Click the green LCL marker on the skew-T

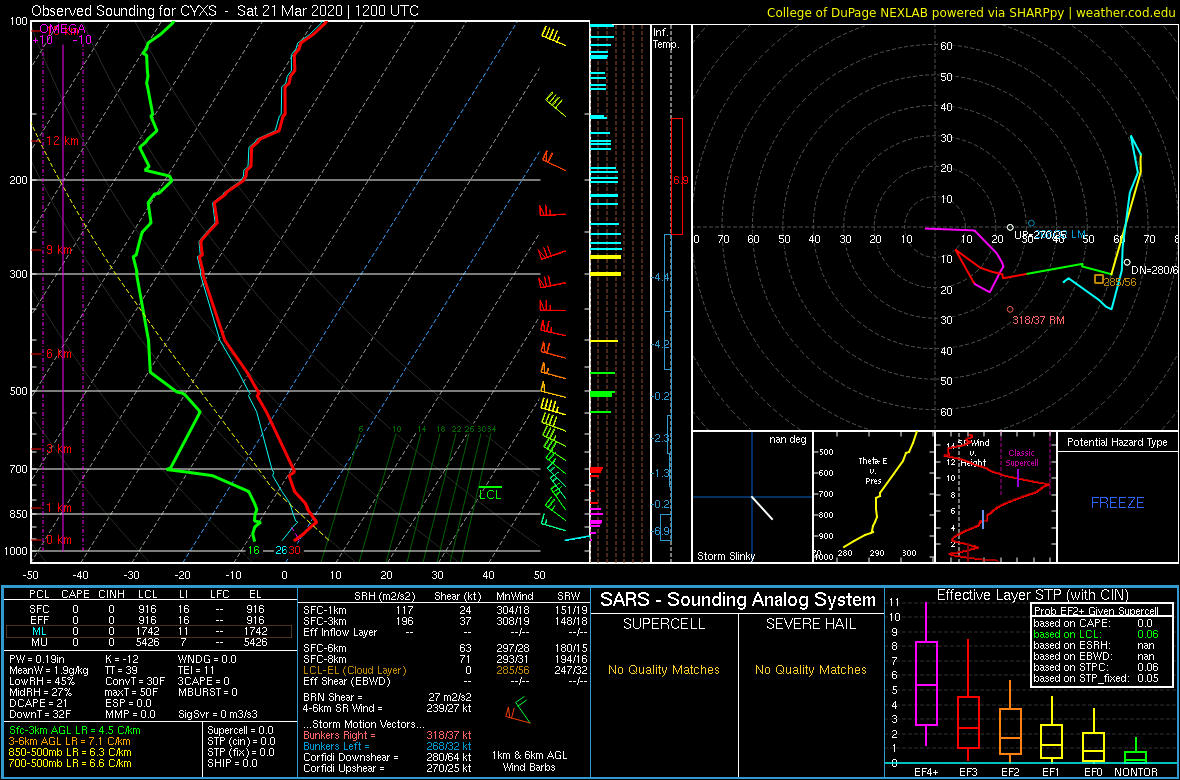(491, 493)
